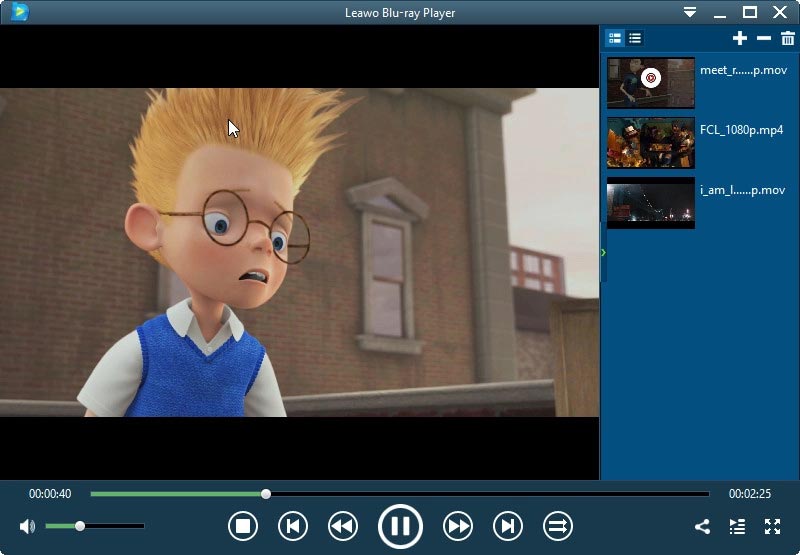Viewport: 800px width, 555px height.
Task: Stop the video playback
Action: coord(243,526)
